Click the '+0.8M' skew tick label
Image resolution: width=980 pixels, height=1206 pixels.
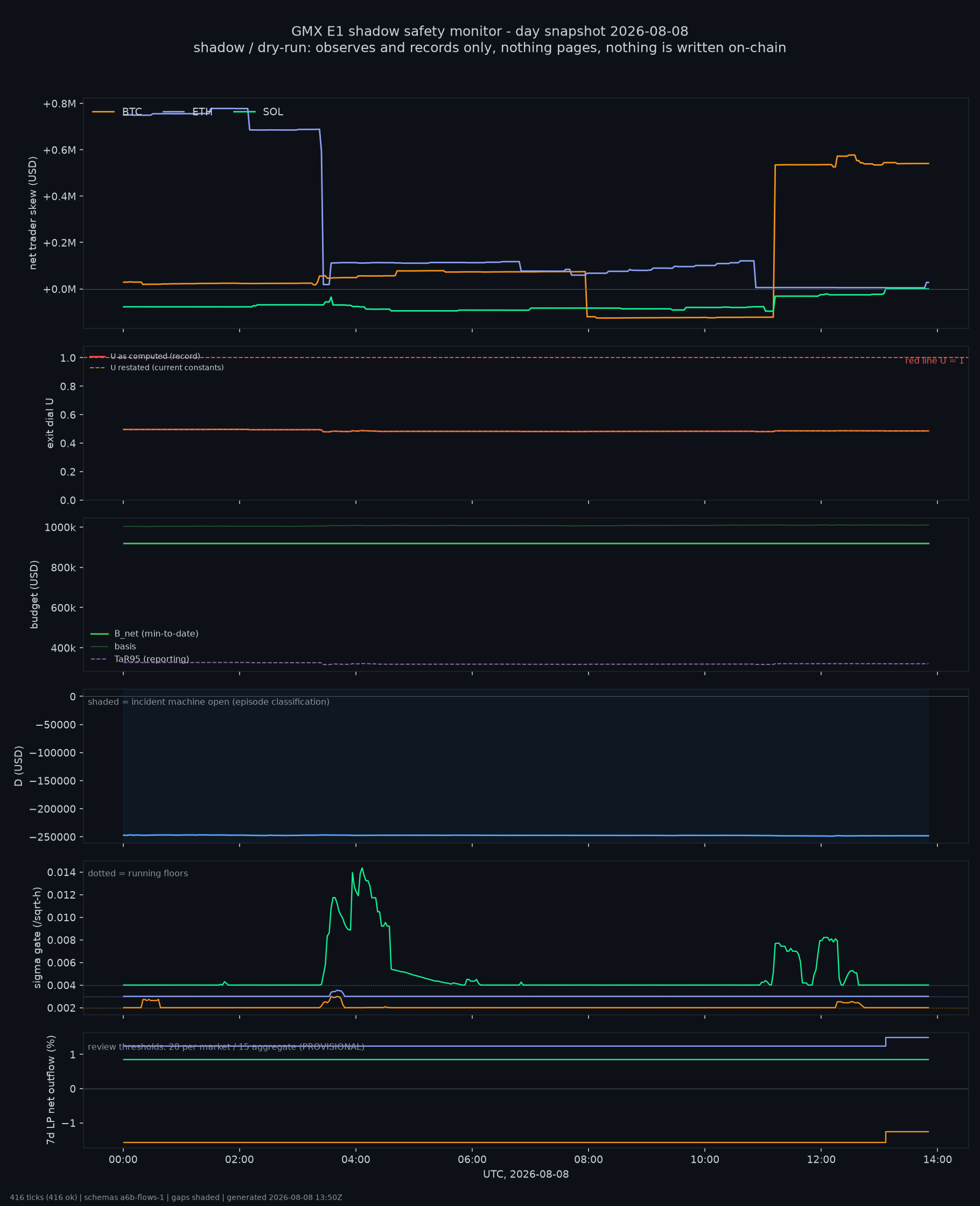pyautogui.click(x=59, y=104)
